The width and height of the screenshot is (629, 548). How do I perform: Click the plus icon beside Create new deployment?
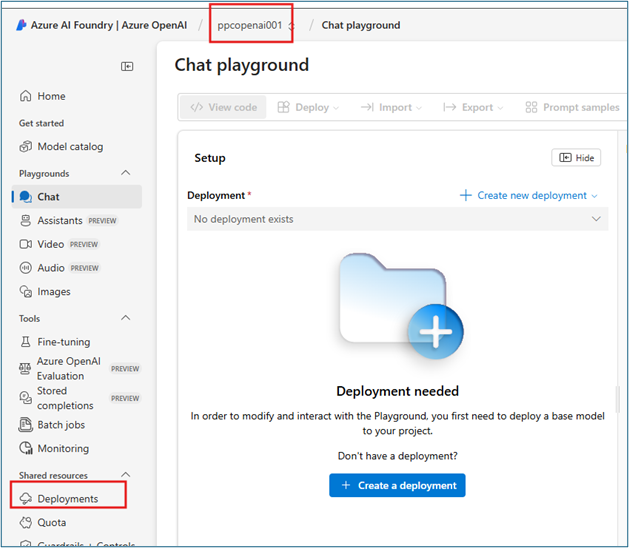click(465, 195)
